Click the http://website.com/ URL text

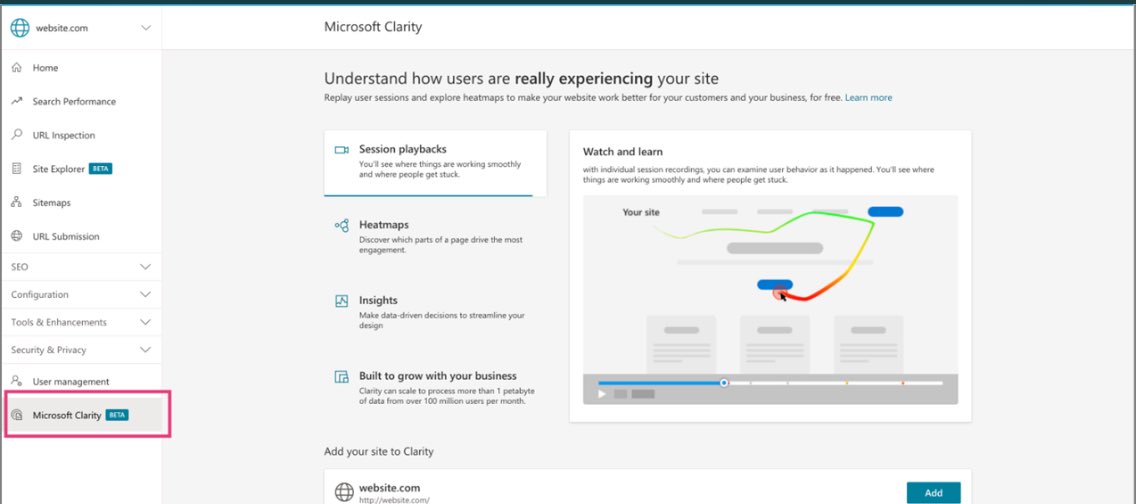coord(394,500)
